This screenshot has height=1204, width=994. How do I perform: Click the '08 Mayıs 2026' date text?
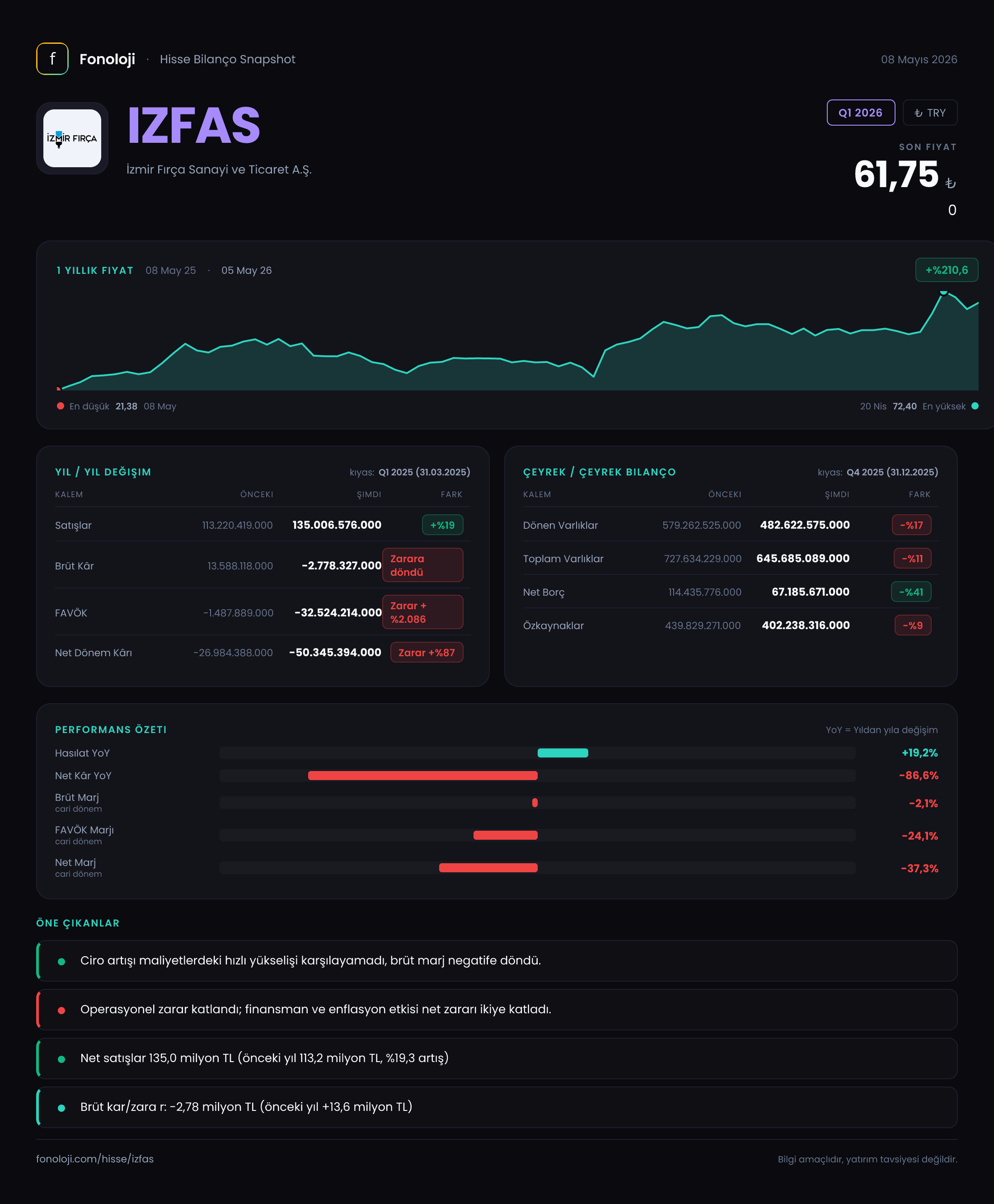(919, 60)
